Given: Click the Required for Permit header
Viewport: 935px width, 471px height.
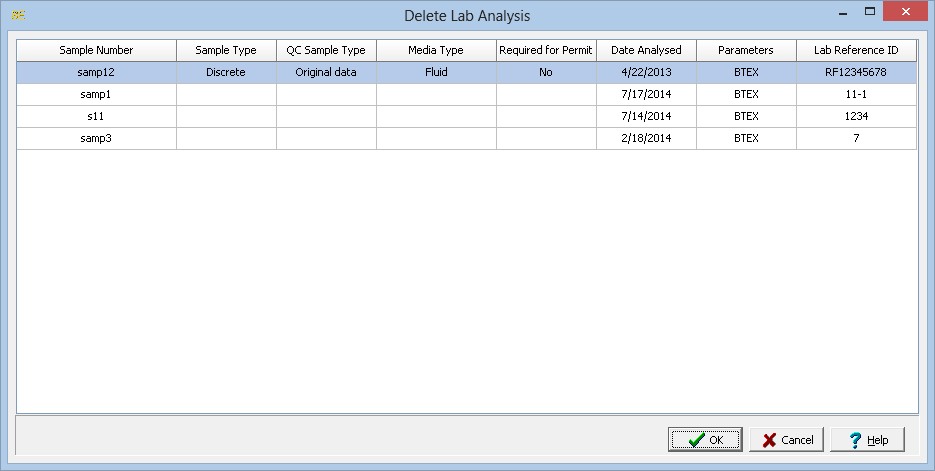Looking at the screenshot, I should pyautogui.click(x=546, y=50).
